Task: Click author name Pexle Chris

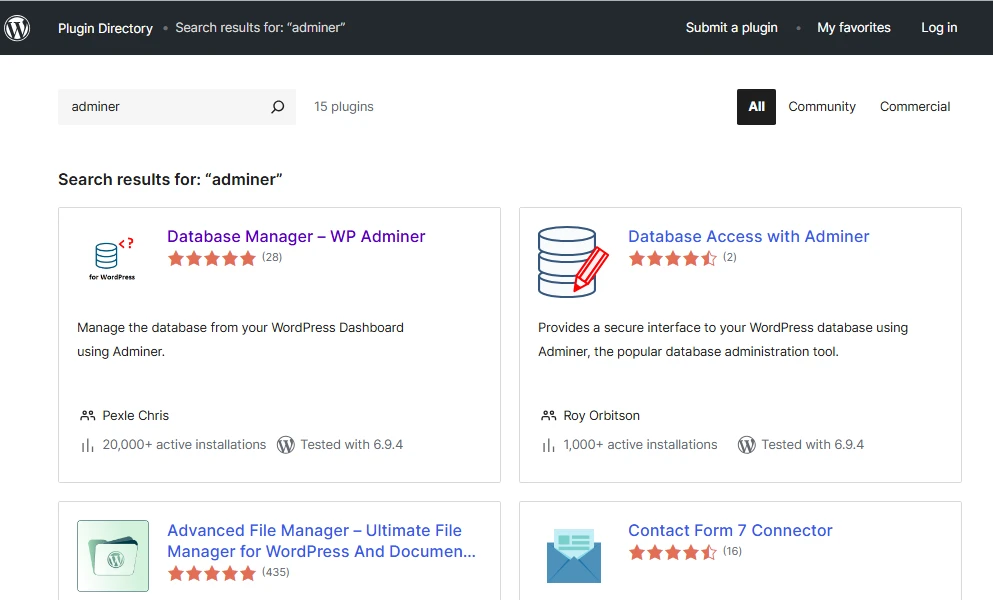Action: click(x=136, y=416)
